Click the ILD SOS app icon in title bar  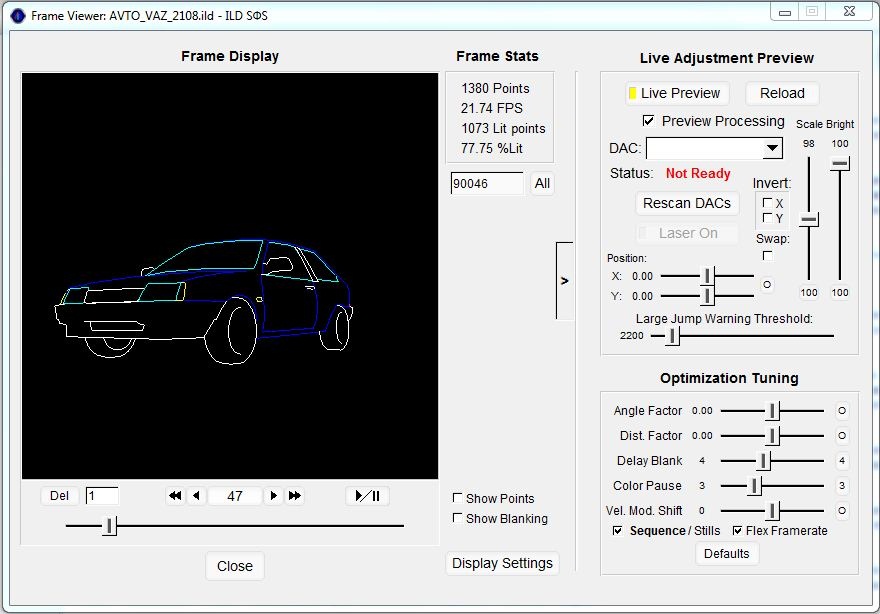18,15
